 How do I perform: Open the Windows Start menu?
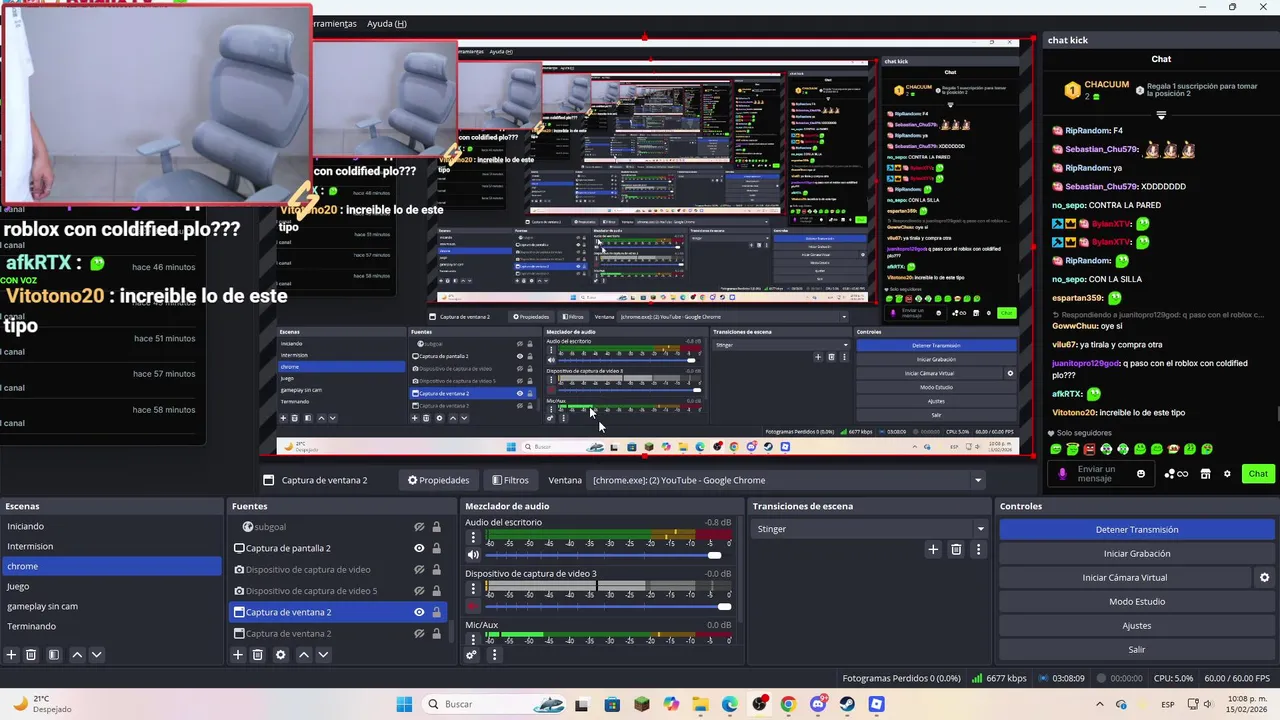pos(404,704)
